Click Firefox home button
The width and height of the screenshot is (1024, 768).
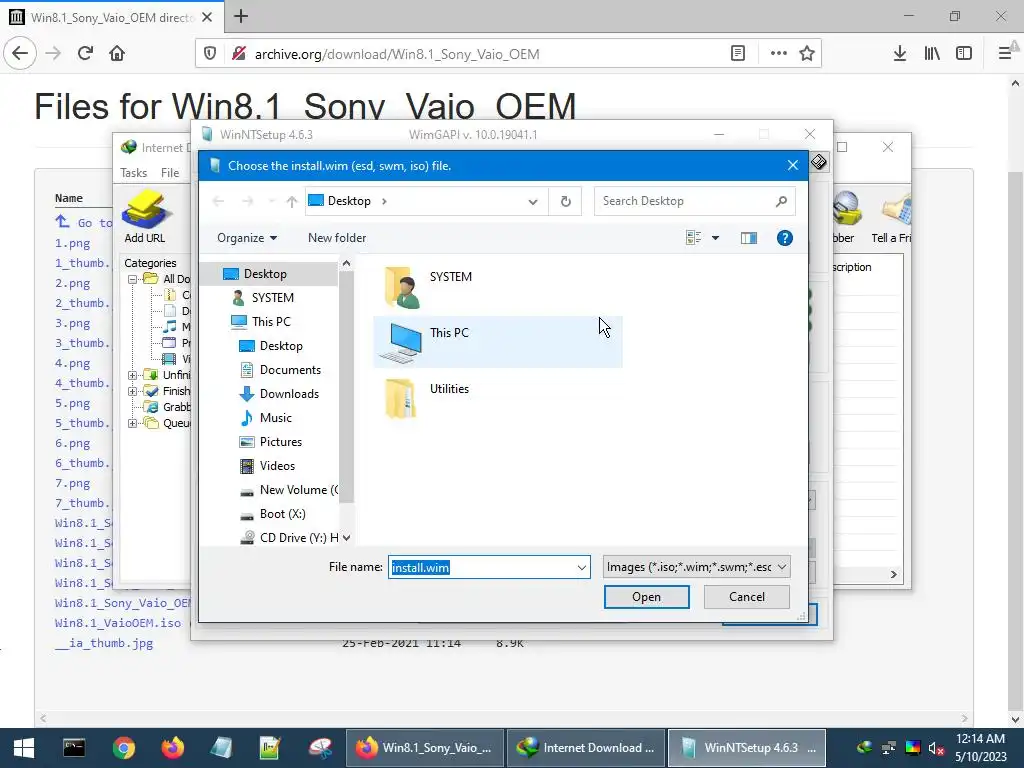[x=117, y=54]
